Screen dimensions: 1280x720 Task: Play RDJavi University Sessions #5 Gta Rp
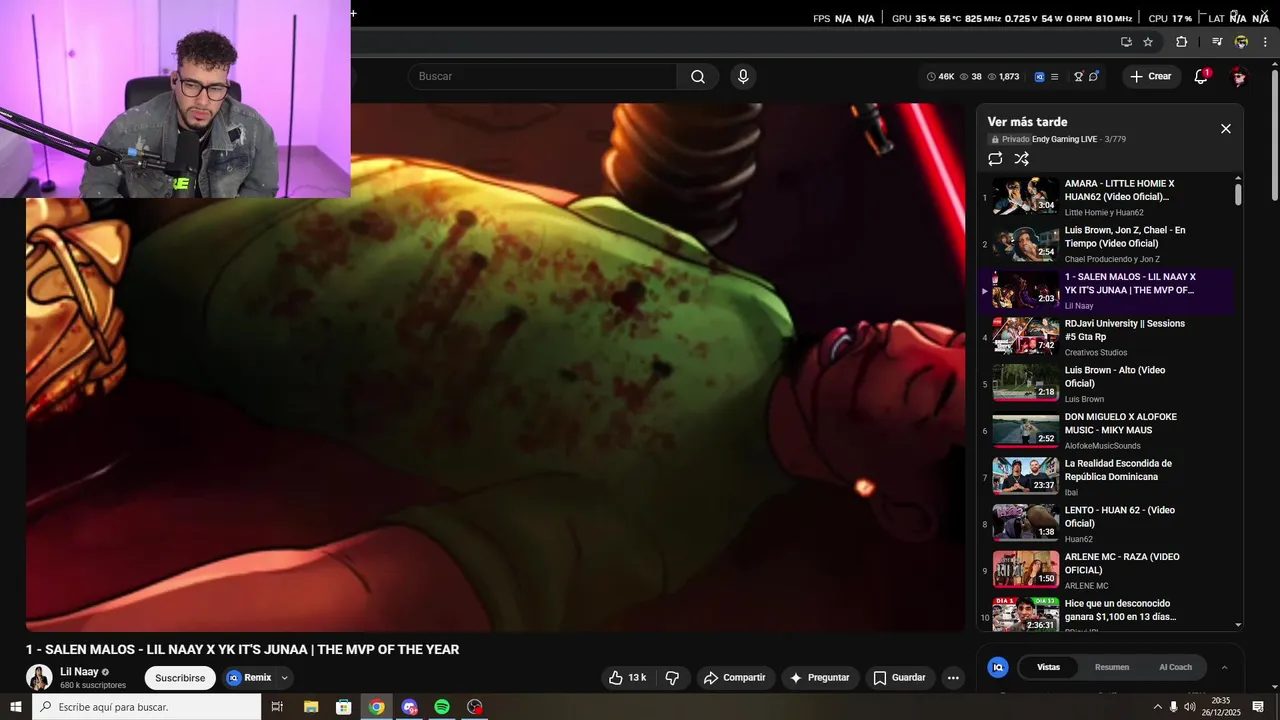click(x=1105, y=337)
